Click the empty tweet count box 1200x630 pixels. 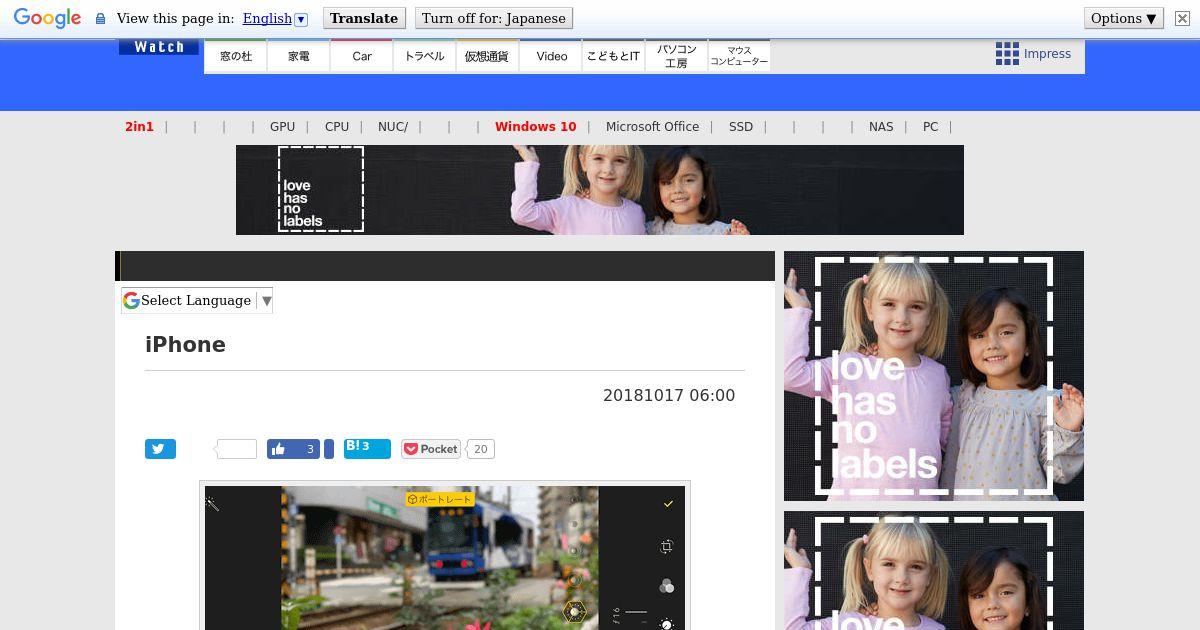click(x=236, y=449)
